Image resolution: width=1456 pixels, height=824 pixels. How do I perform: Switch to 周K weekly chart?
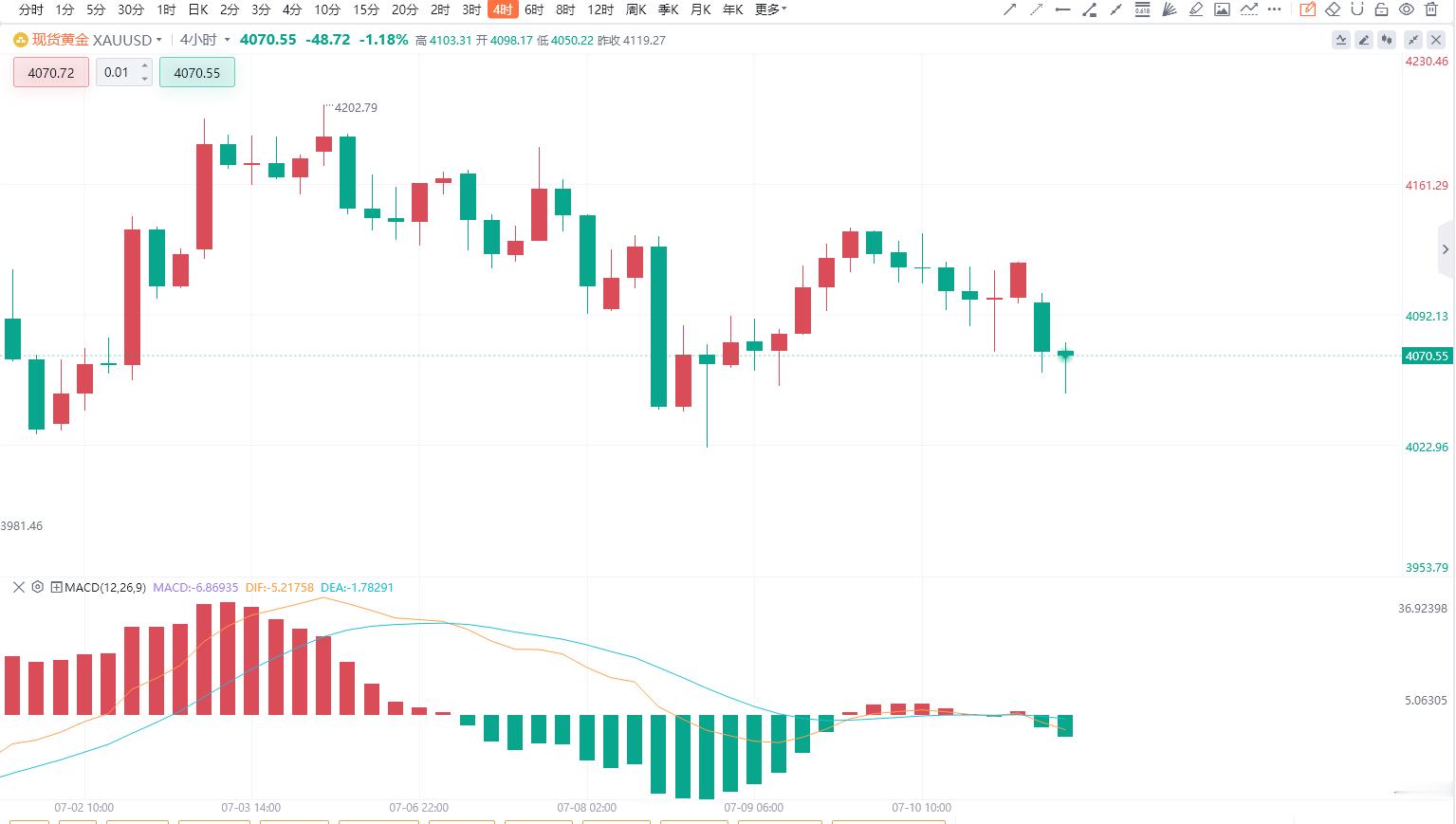point(636,9)
